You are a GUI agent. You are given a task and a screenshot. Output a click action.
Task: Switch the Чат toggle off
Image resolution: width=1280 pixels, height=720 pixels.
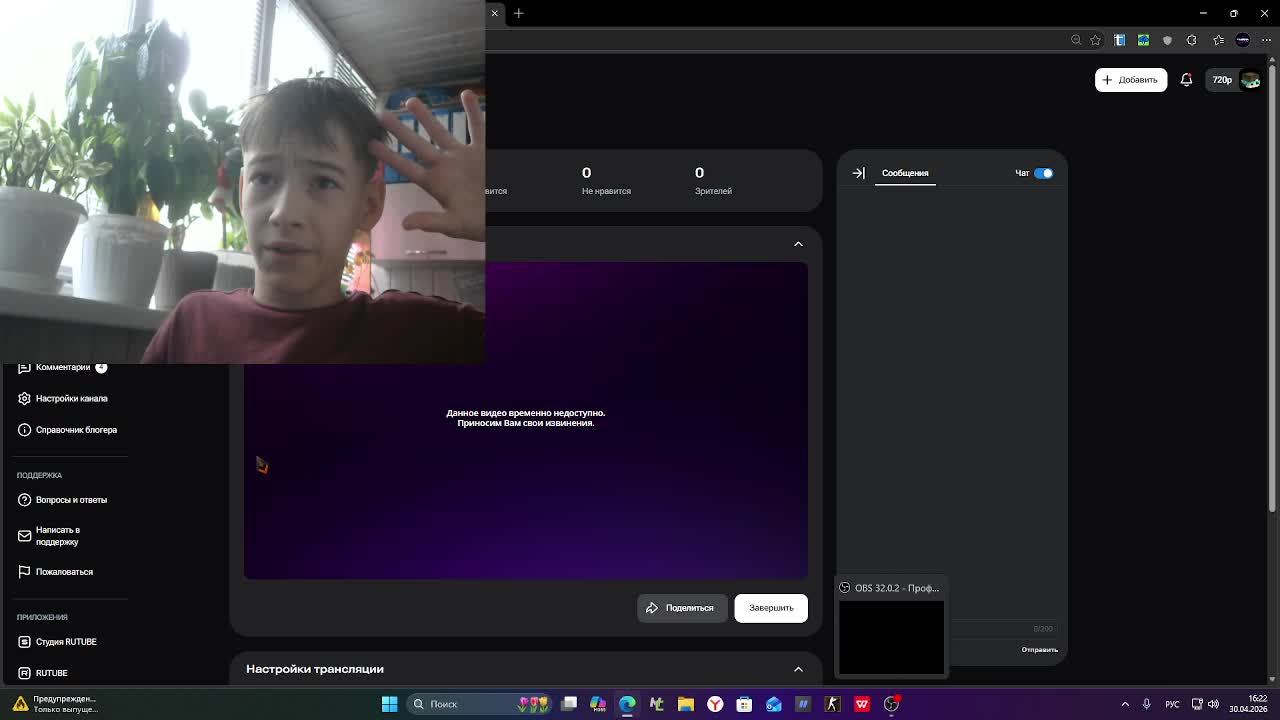1043,173
